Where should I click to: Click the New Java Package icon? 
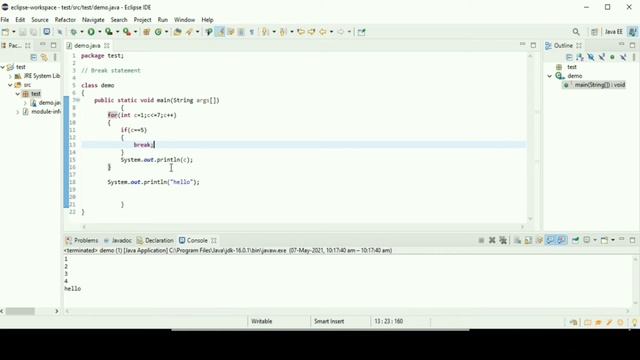146,32
